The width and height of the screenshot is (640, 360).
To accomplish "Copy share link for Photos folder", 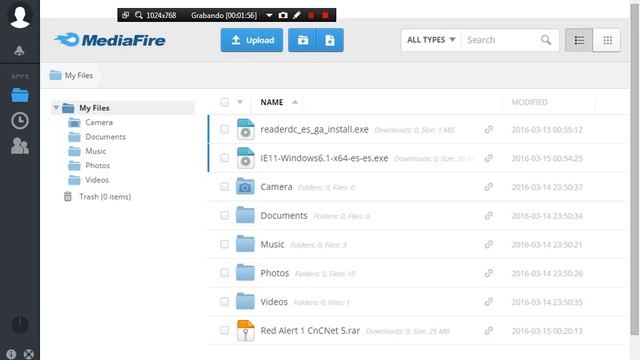I will click(489, 273).
